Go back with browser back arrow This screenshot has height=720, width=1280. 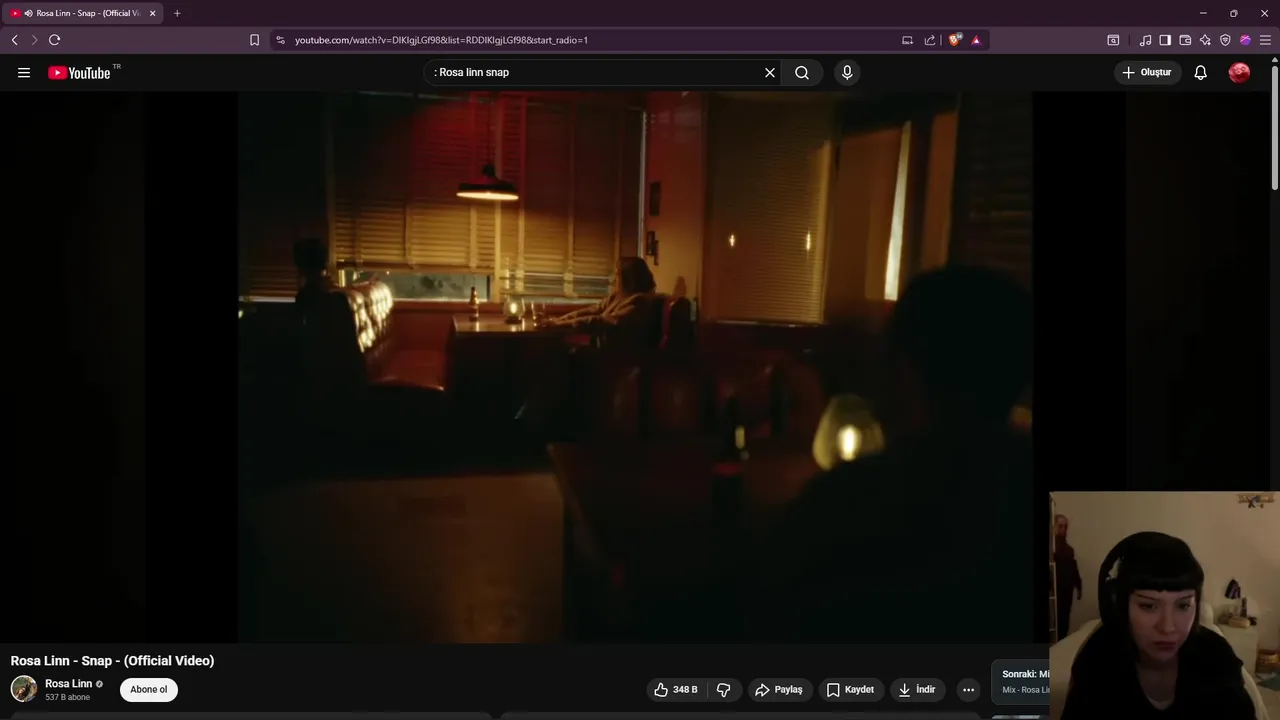coord(14,40)
